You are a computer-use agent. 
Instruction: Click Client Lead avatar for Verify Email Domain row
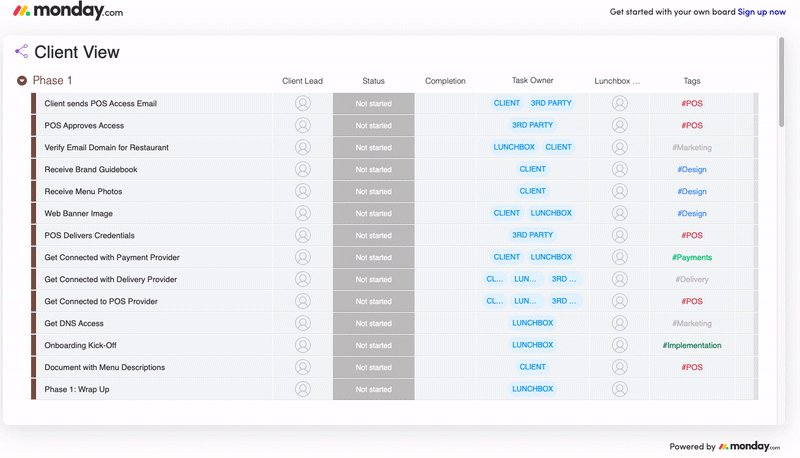tap(303, 147)
